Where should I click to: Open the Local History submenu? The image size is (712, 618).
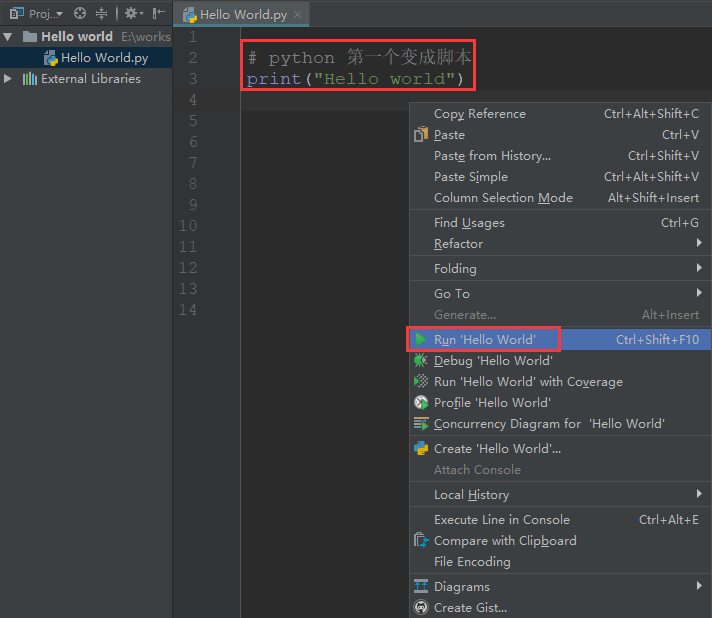click(560, 494)
